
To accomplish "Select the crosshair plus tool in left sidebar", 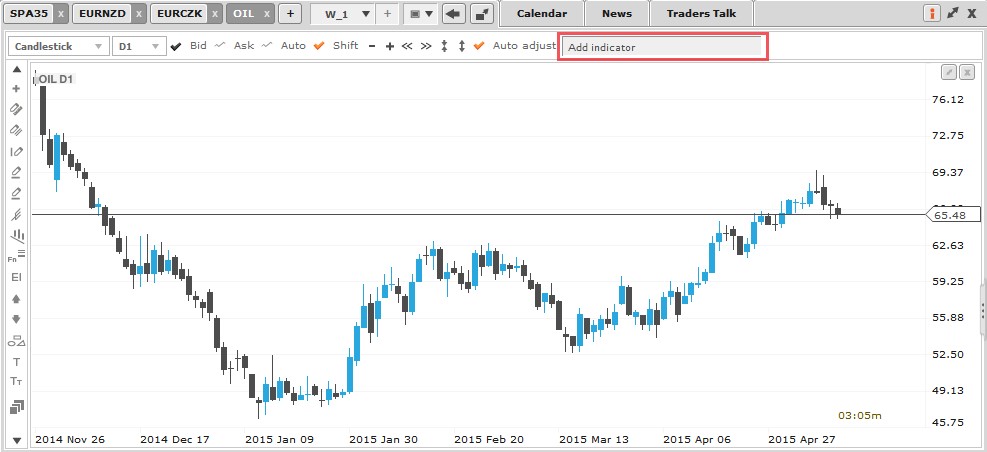I will (x=16, y=88).
